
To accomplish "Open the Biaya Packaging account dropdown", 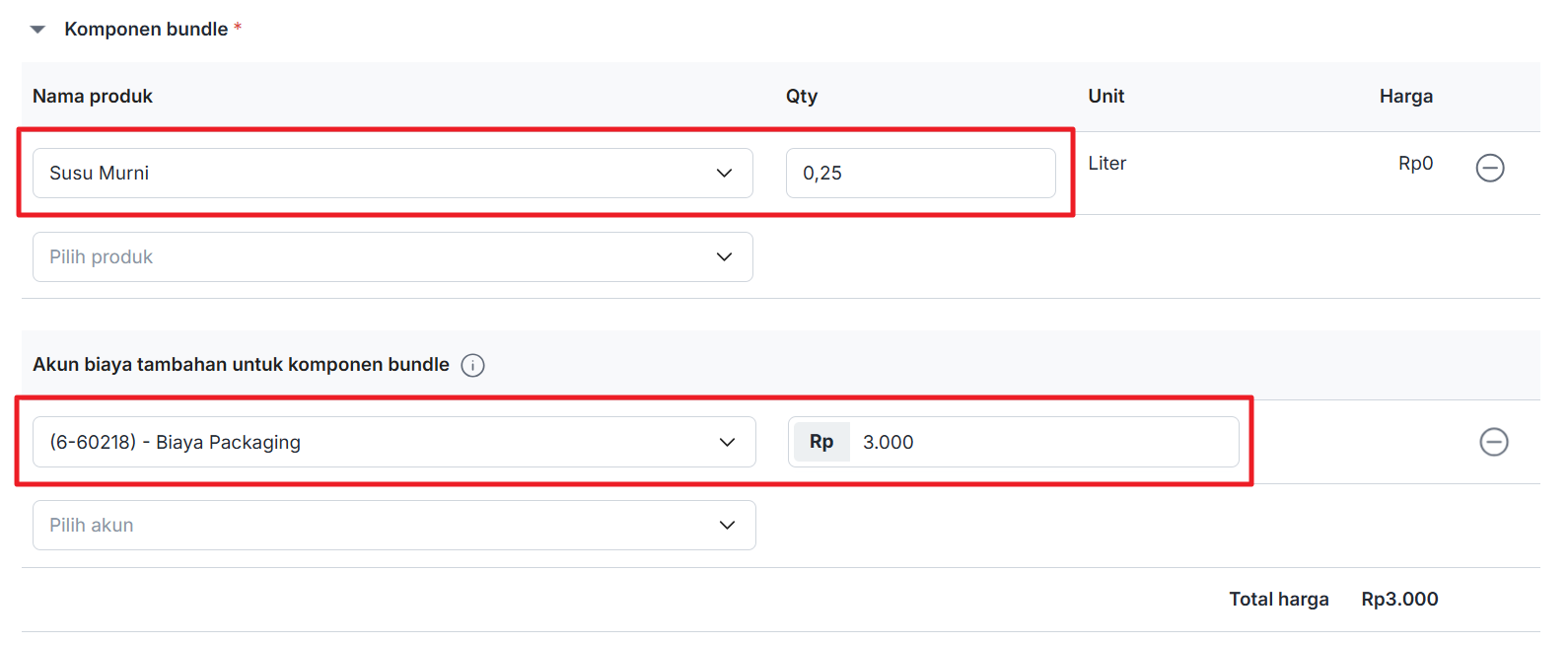I will coord(393,443).
